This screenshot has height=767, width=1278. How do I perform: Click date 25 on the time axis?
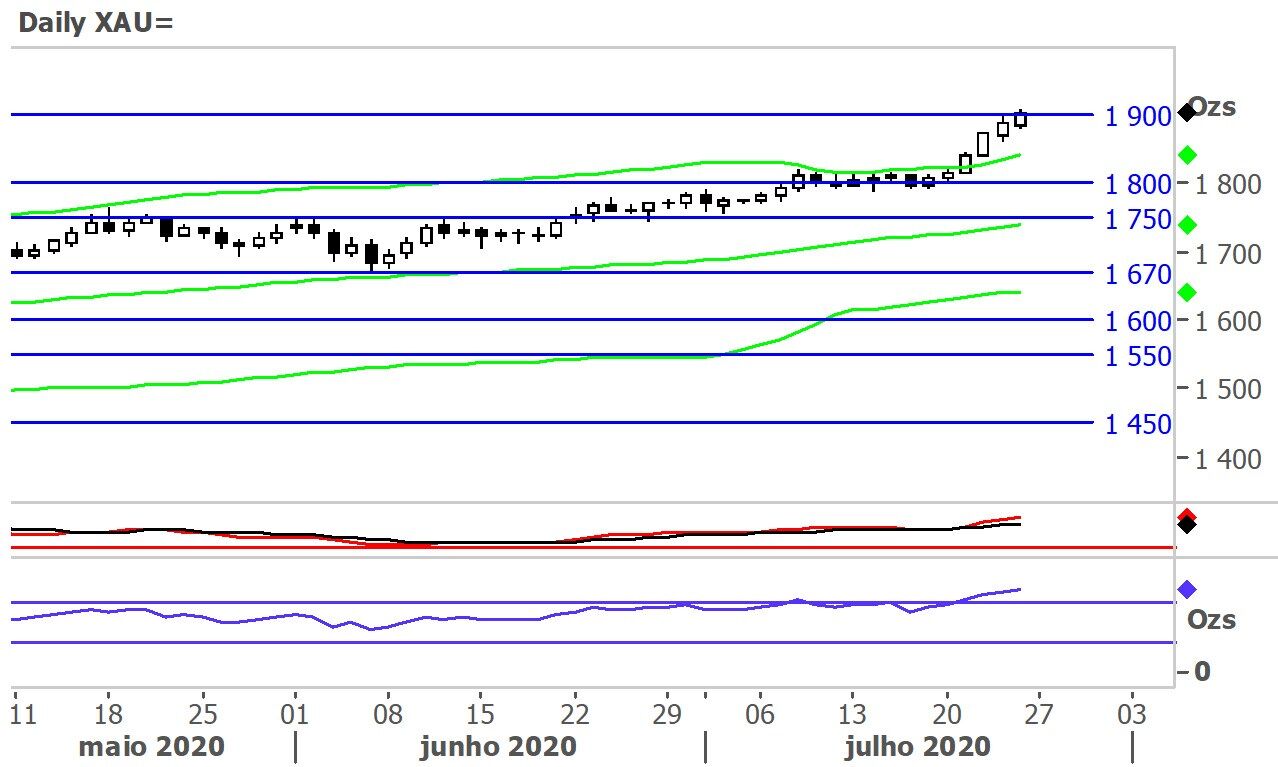[203, 716]
